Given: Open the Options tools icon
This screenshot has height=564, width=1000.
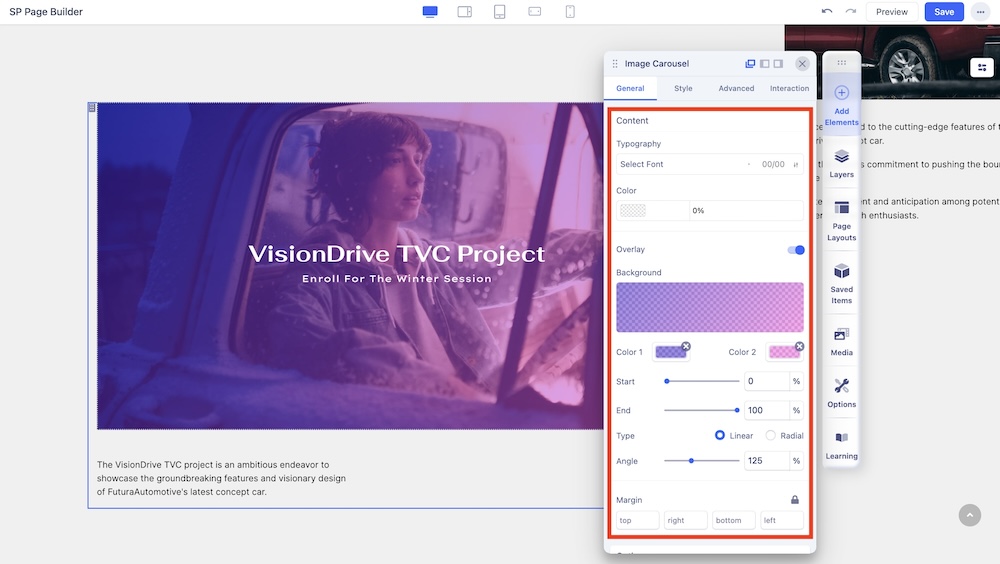Looking at the screenshot, I should (x=841, y=392).
